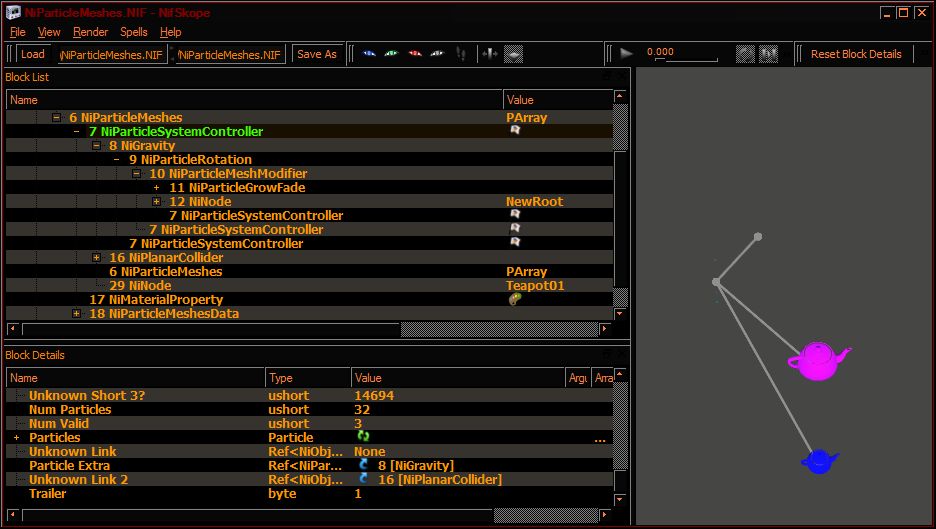Viewport: 936px width, 529px height.
Task: Collapse 8 NiGravity node
Action: (97, 146)
